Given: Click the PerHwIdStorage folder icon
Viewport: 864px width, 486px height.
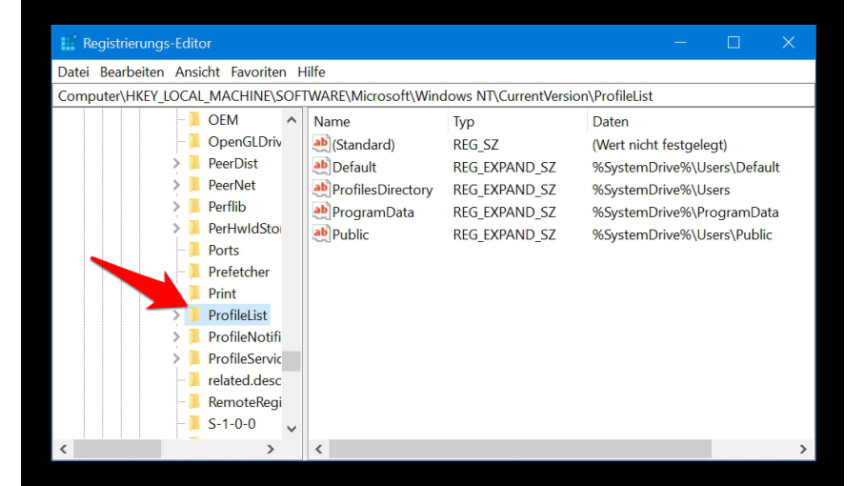Looking at the screenshot, I should 195,228.
